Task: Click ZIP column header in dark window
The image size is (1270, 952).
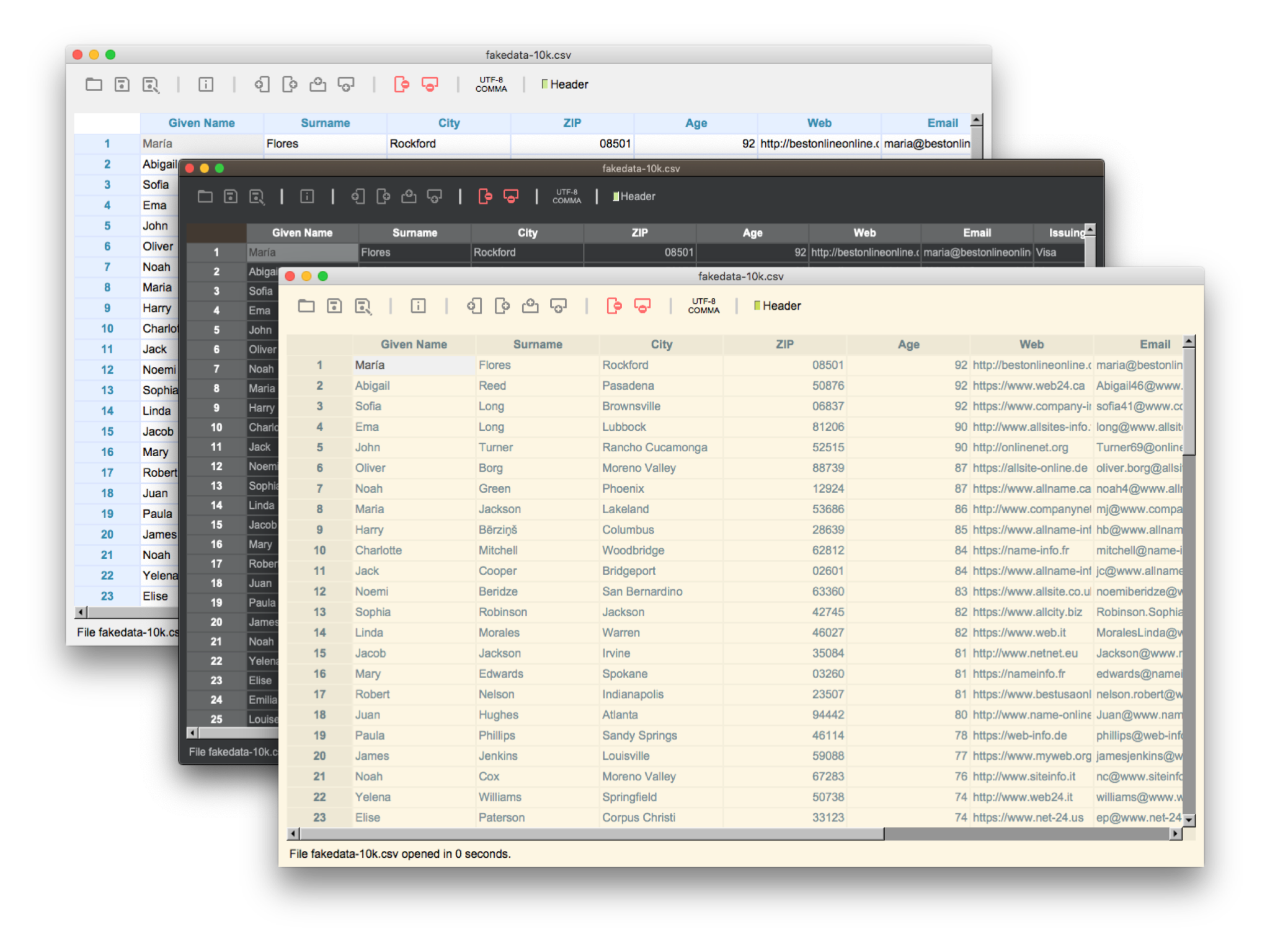Action: [639, 232]
